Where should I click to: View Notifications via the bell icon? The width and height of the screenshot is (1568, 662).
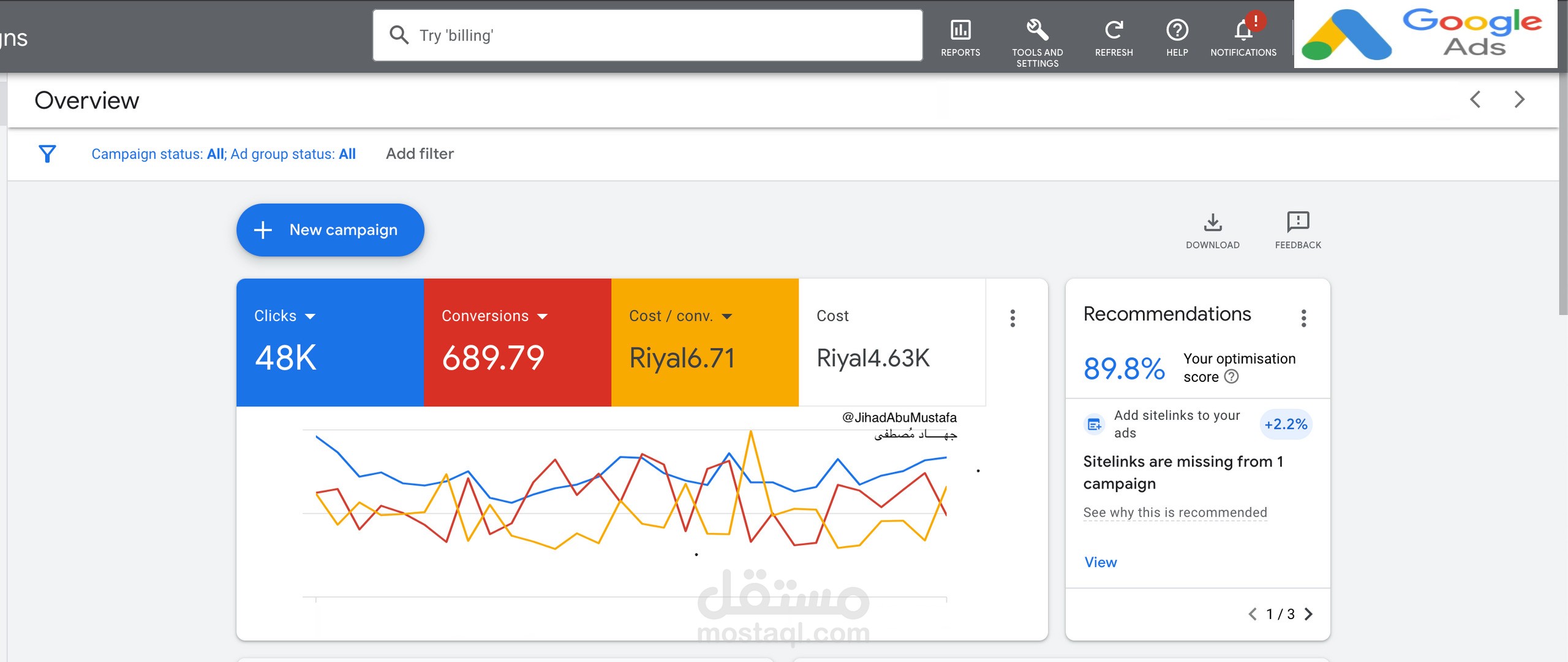(x=1243, y=31)
